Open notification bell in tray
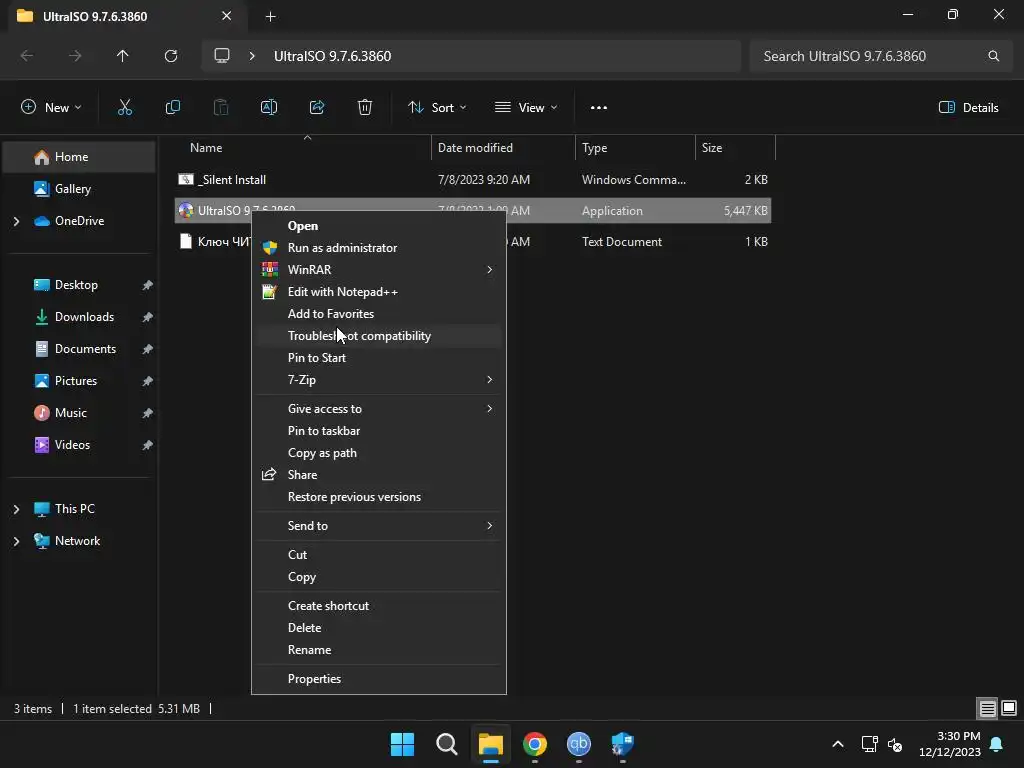 pos(997,744)
